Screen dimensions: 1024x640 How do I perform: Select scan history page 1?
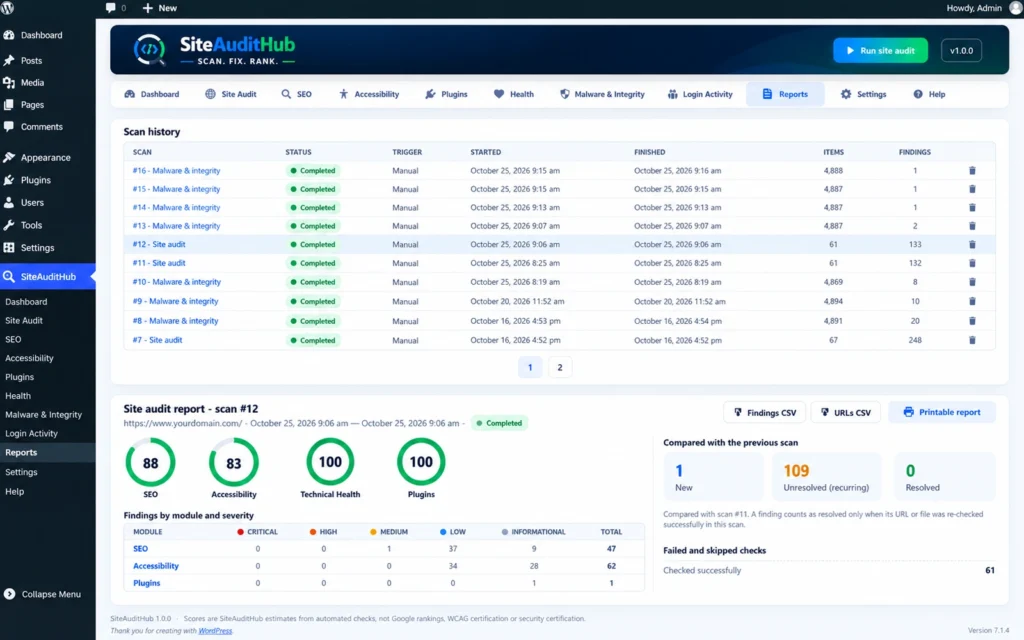[530, 367]
